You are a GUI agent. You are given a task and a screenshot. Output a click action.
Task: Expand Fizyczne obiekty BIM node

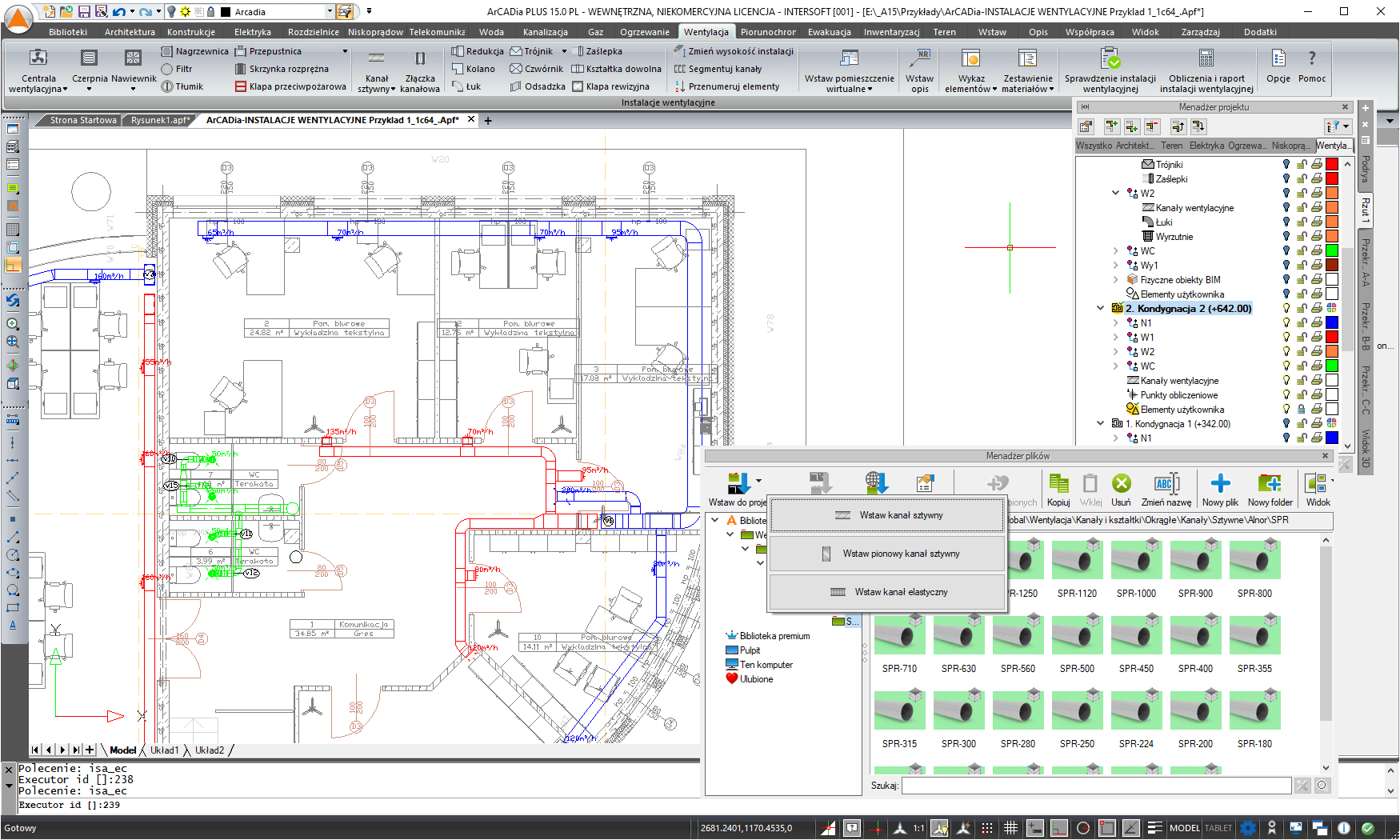[x=1115, y=279]
